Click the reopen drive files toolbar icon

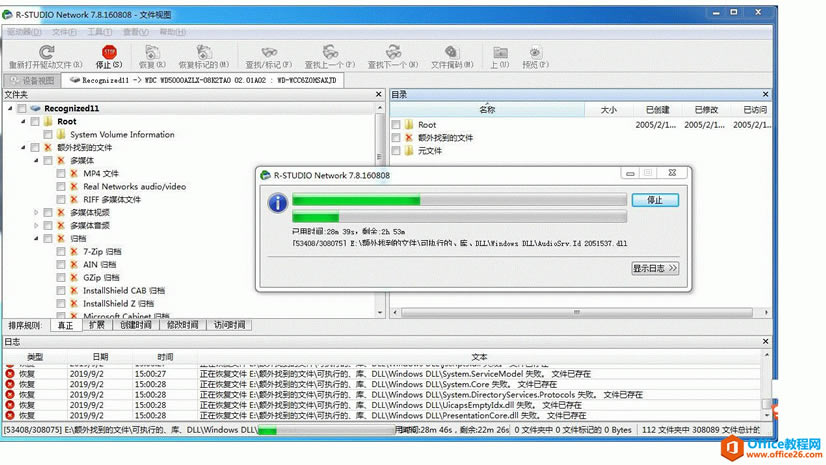click(46, 52)
